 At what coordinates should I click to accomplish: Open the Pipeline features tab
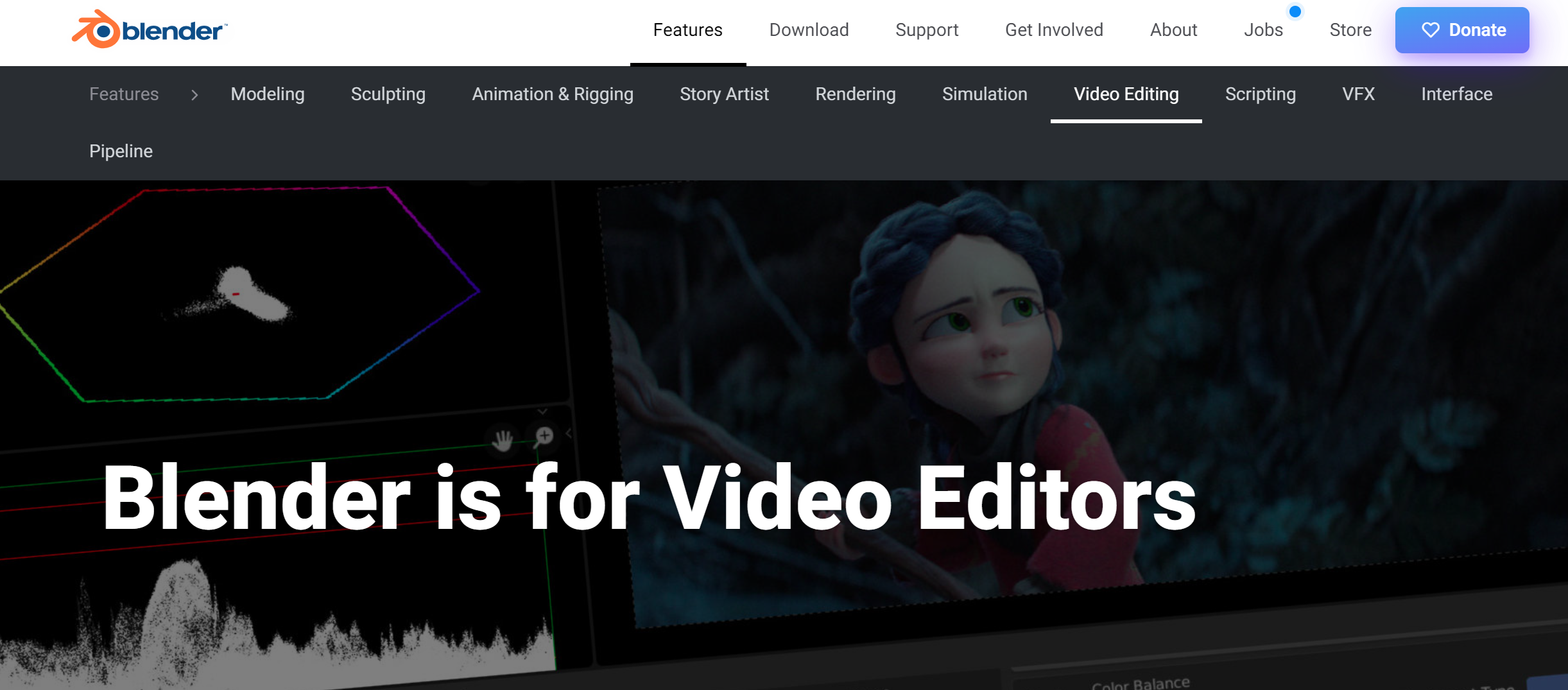click(x=121, y=151)
